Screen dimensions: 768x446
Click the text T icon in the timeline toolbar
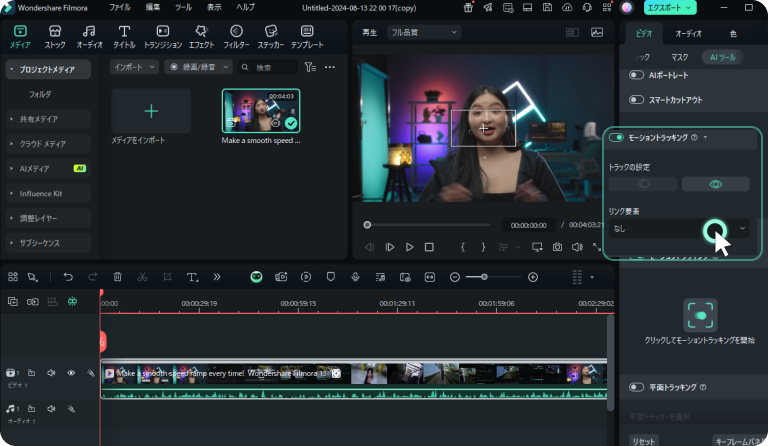click(192, 277)
